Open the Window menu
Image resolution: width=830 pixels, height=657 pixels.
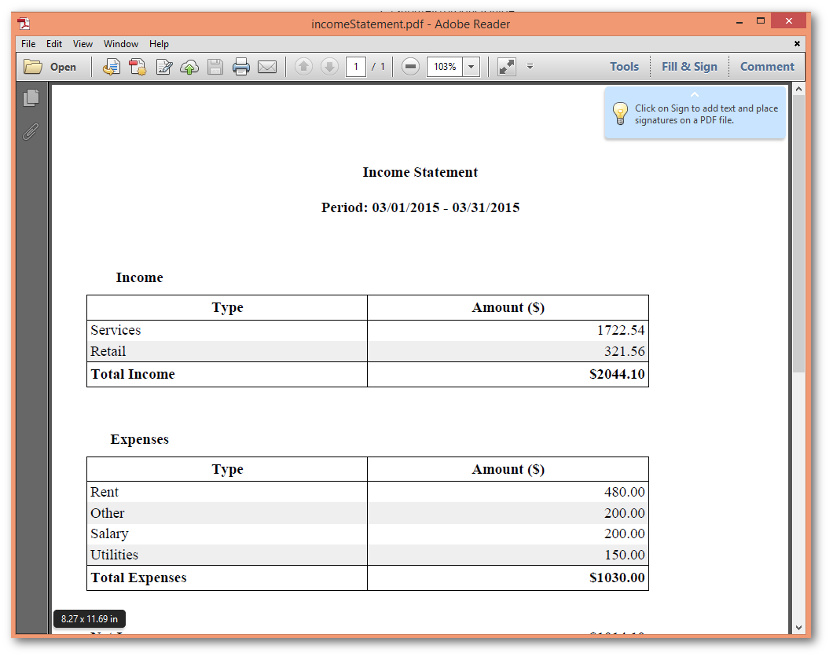click(x=121, y=44)
